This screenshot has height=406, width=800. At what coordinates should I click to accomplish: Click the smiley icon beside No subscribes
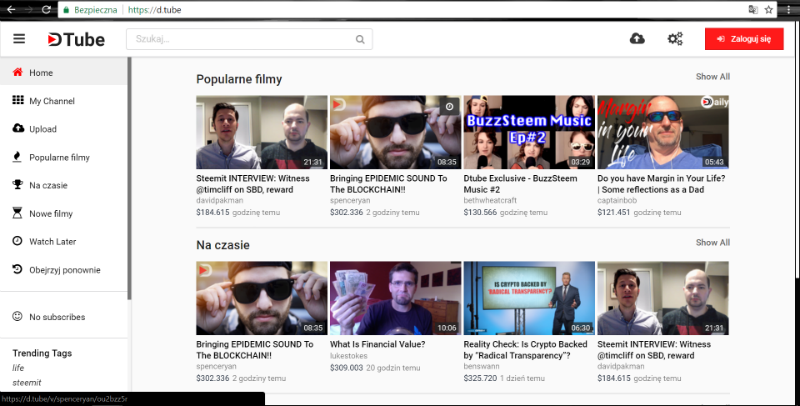pos(17,316)
